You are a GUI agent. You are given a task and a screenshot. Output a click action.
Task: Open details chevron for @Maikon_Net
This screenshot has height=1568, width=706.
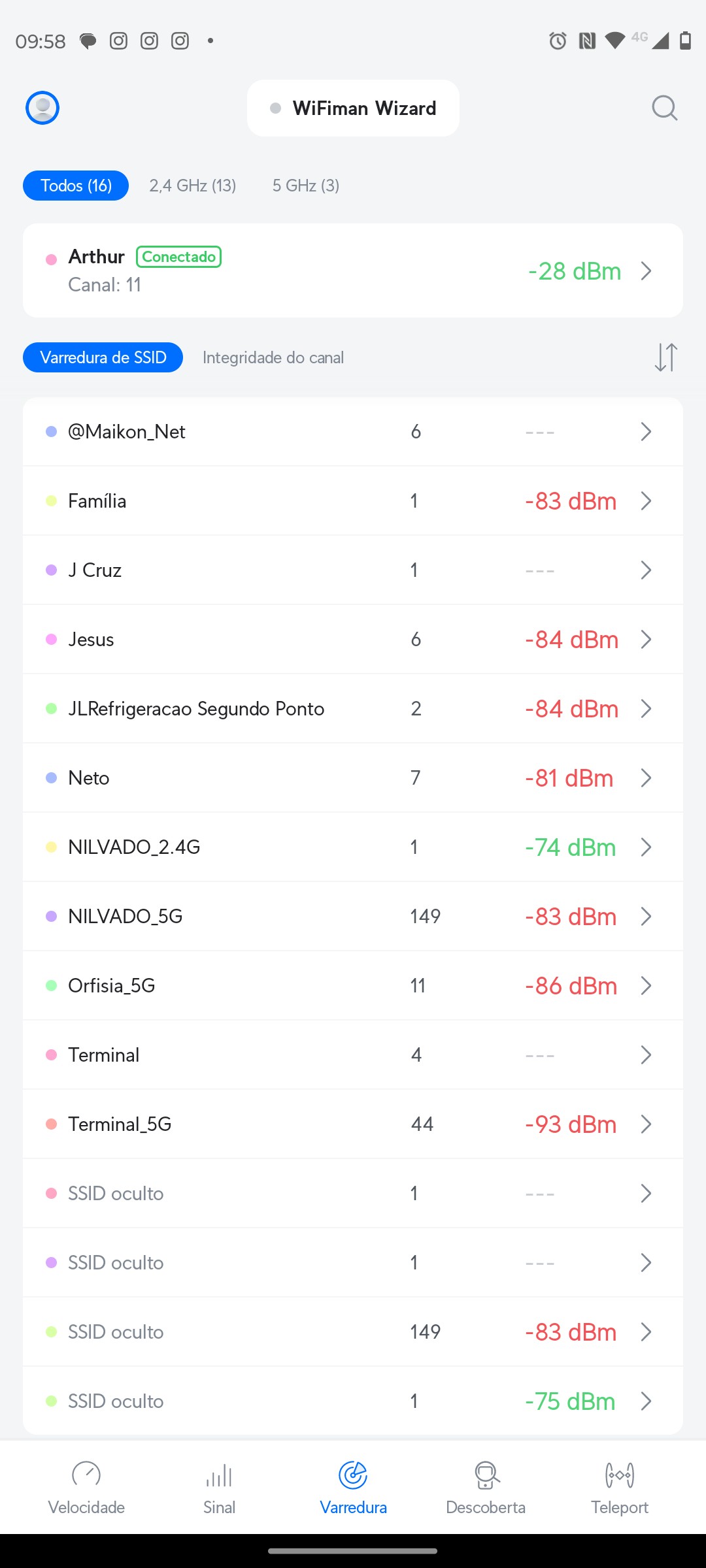tap(646, 432)
